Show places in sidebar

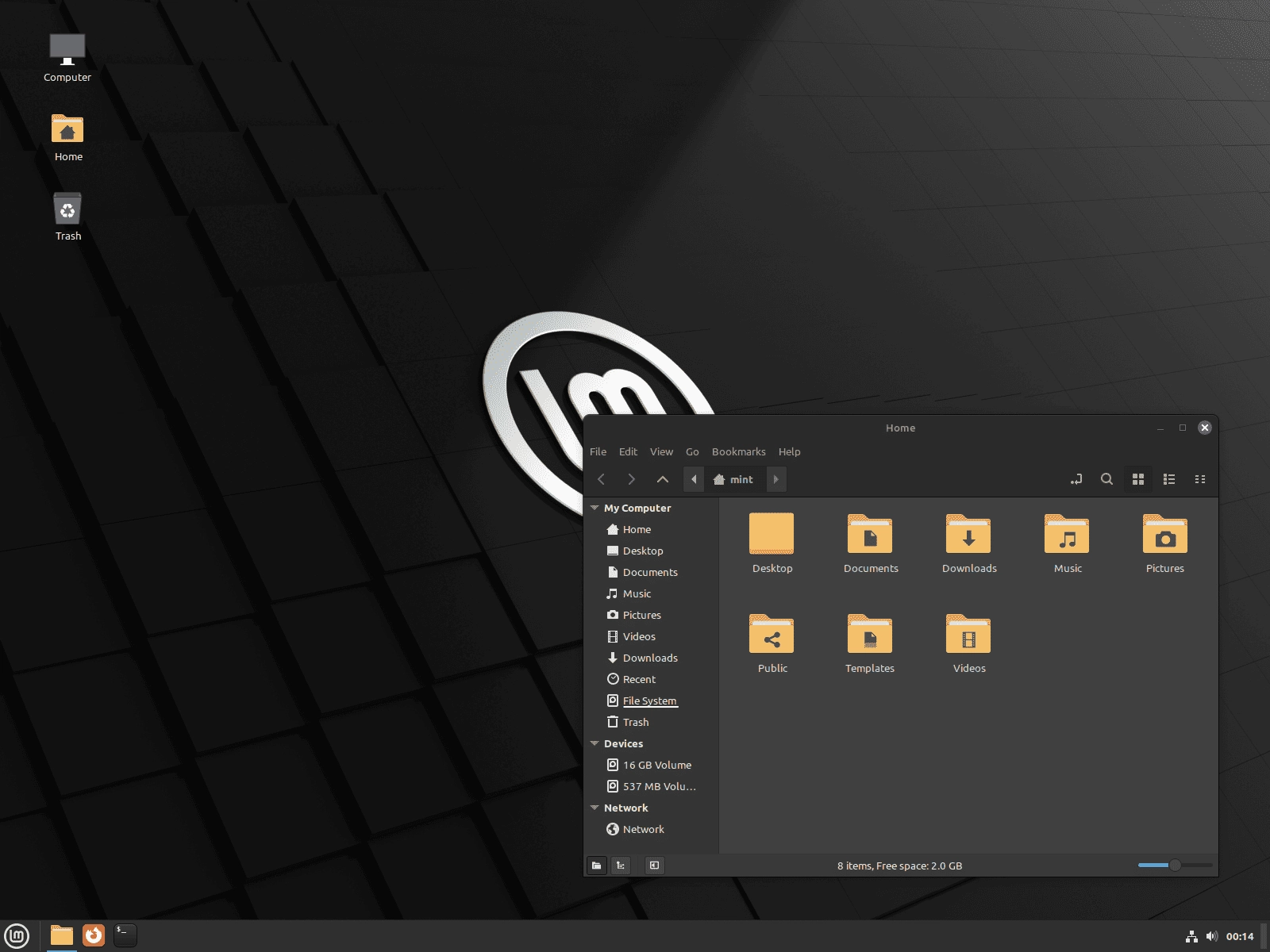click(596, 866)
